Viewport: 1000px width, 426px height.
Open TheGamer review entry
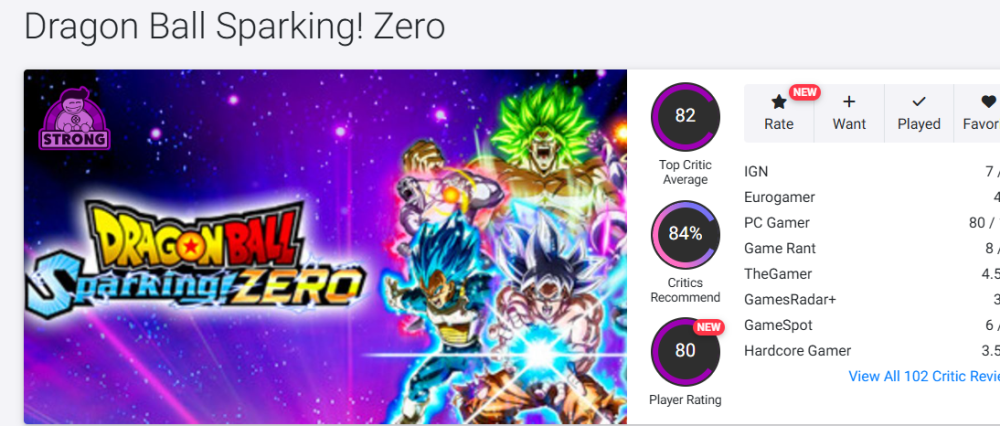[x=778, y=274]
